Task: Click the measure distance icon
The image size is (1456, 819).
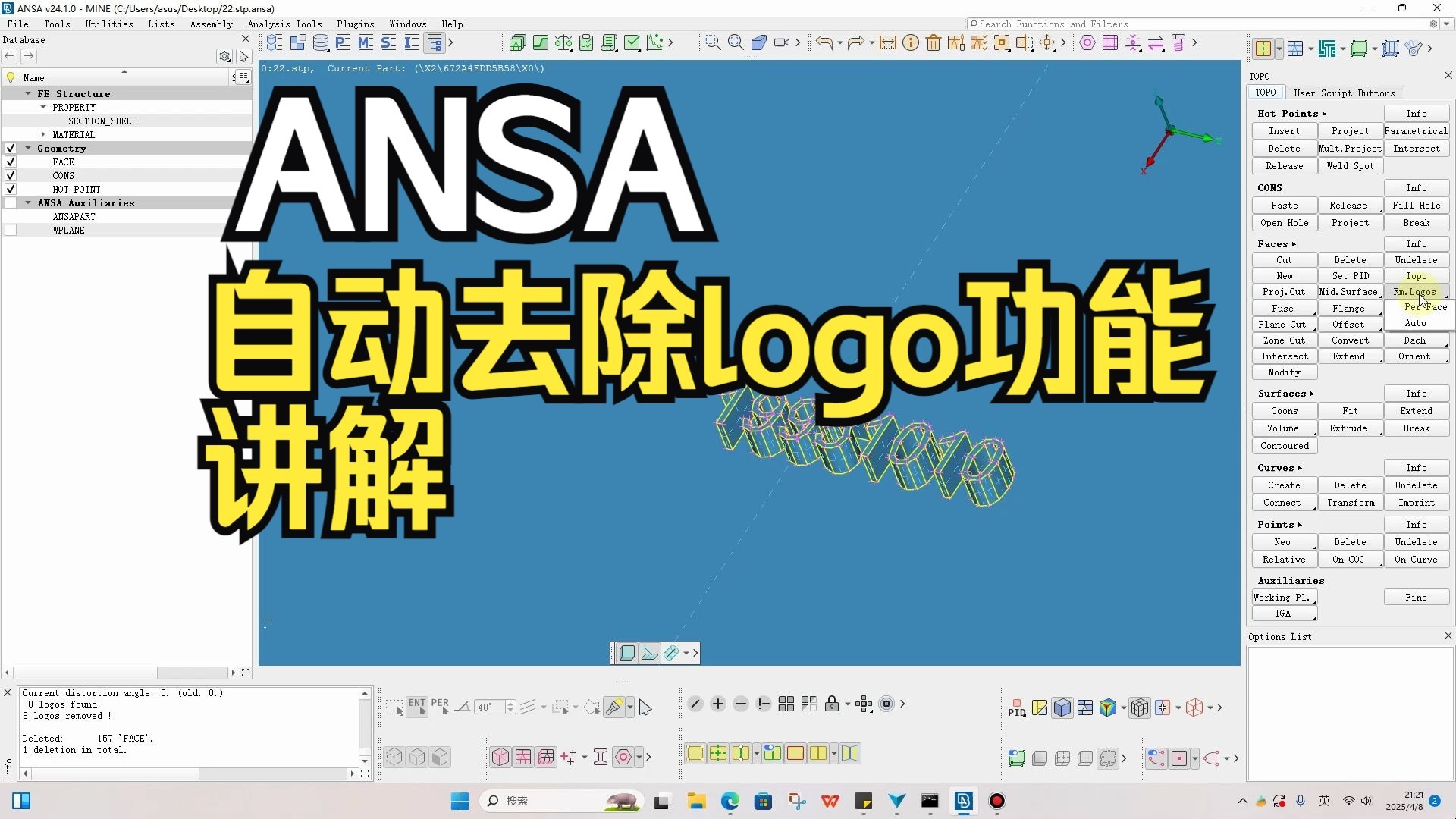Action: click(888, 43)
